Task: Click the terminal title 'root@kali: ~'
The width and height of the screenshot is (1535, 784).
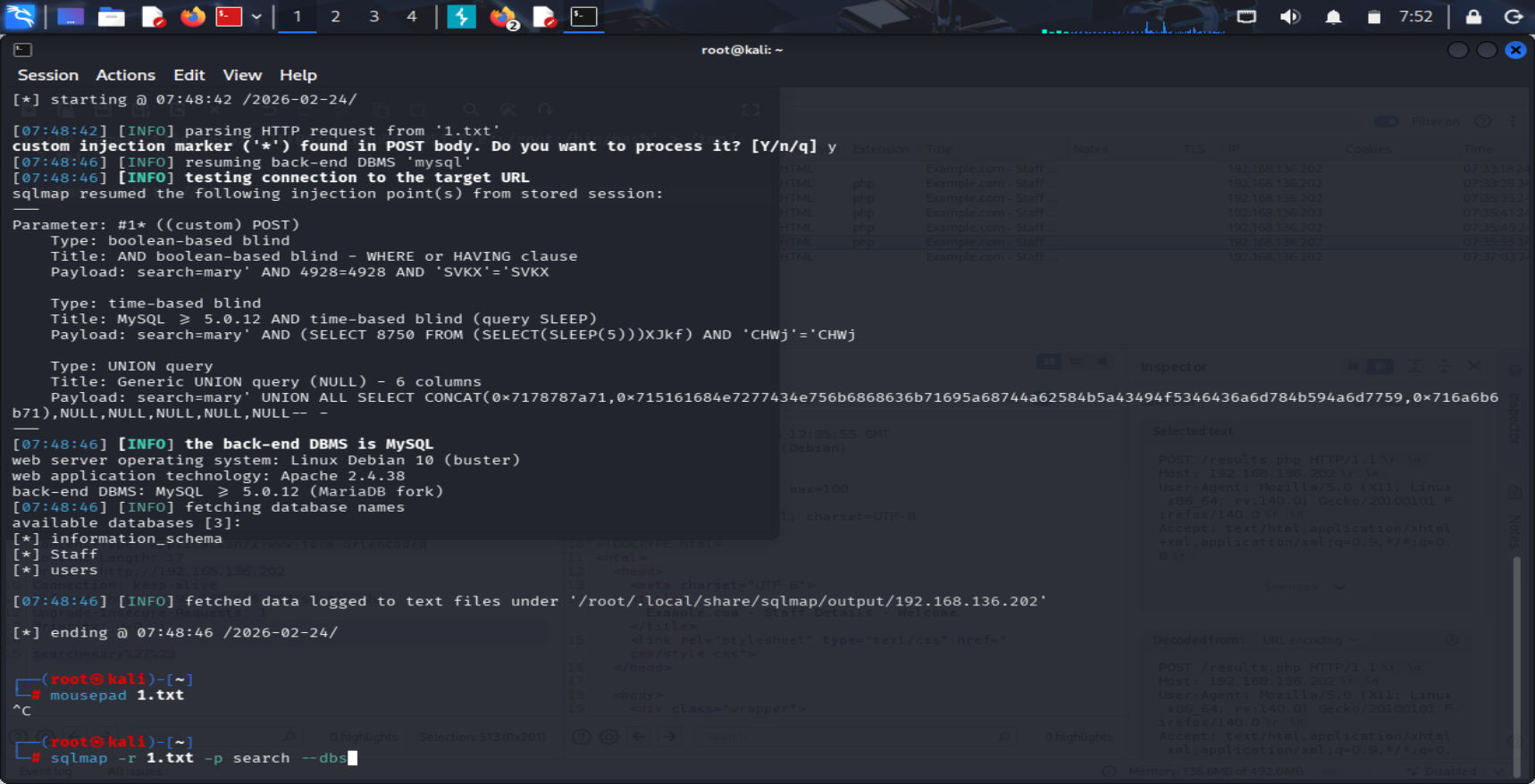Action: click(x=742, y=50)
